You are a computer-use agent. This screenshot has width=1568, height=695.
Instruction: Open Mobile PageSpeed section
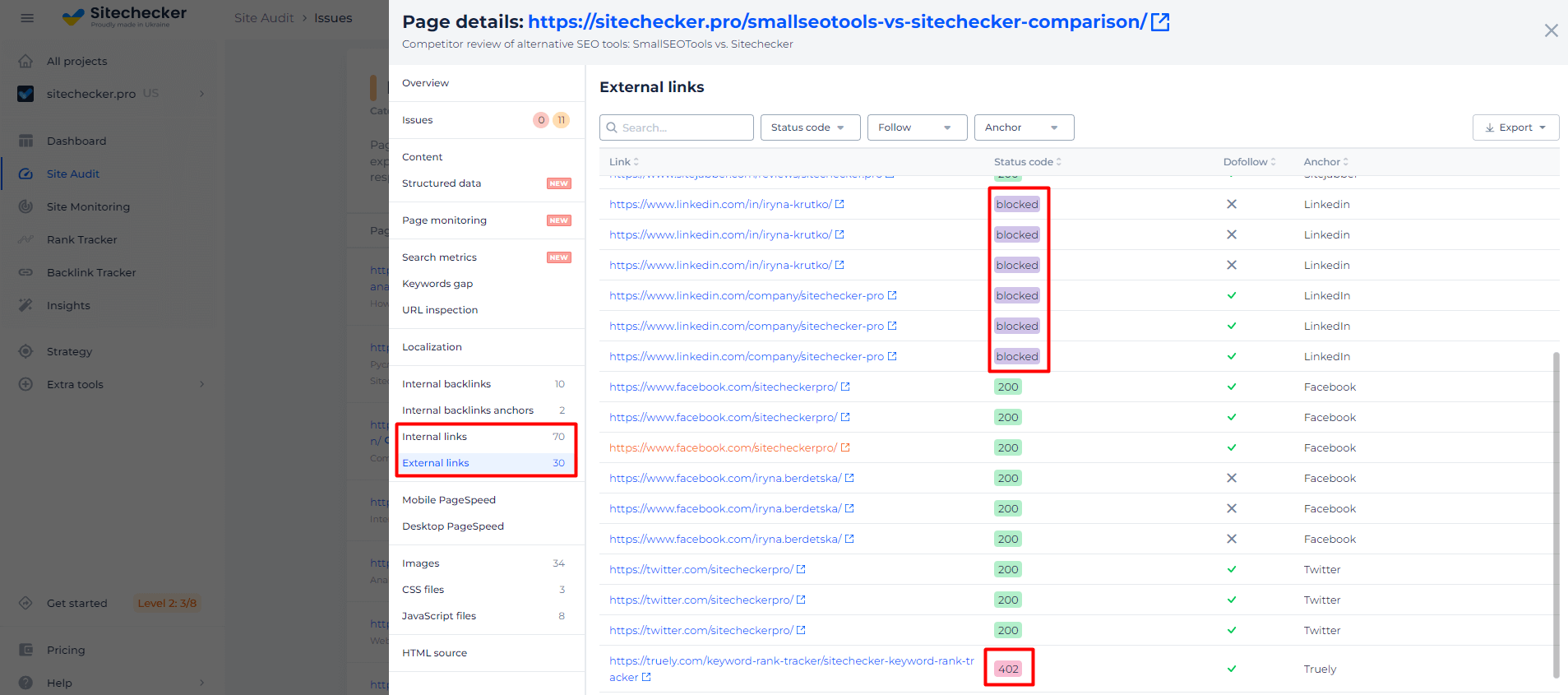click(487, 500)
